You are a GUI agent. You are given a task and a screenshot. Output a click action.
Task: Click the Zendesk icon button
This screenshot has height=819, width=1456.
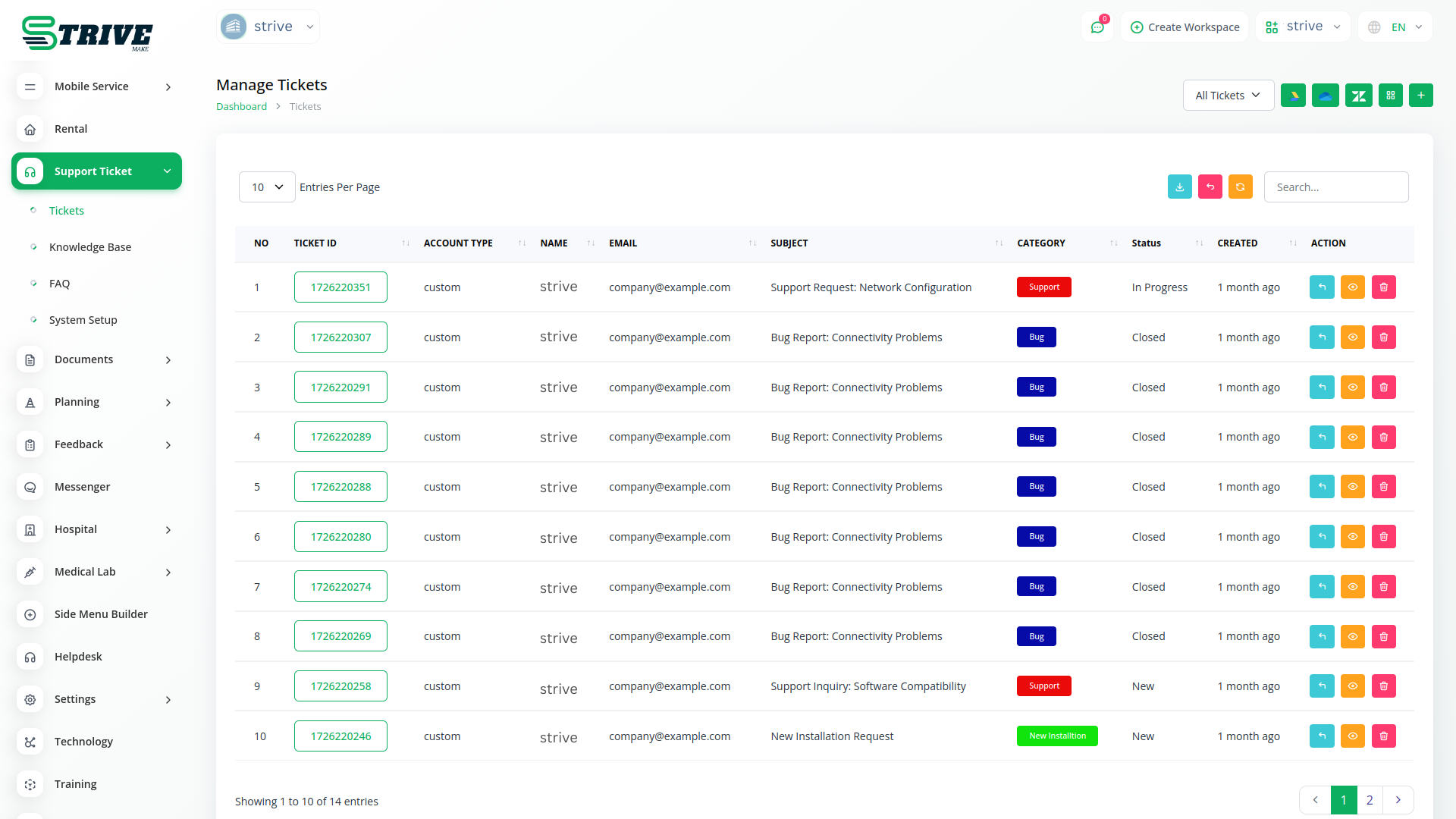tap(1358, 96)
